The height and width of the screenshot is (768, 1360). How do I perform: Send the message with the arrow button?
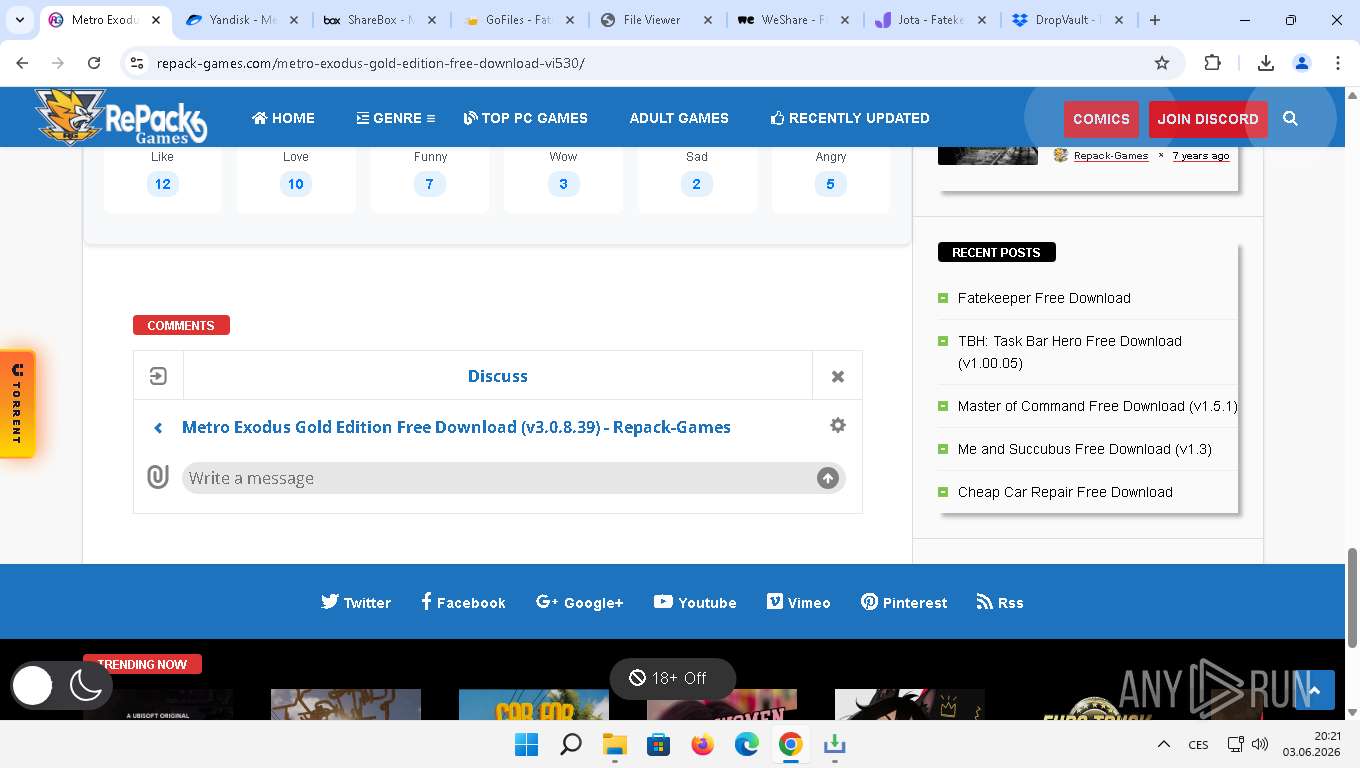[827, 478]
